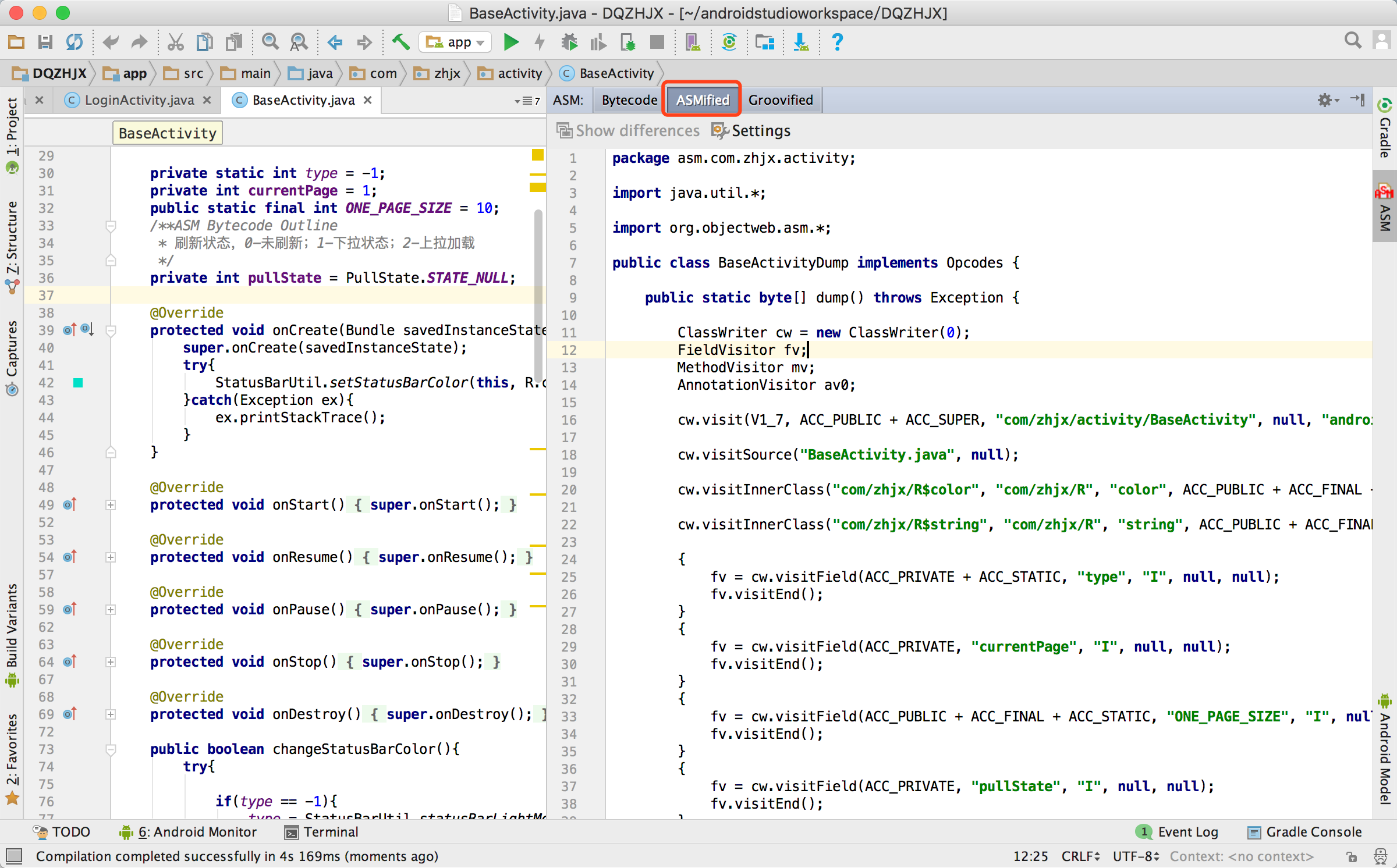Toggle the Favorites tool window
1397x868 pixels.
click(12, 759)
